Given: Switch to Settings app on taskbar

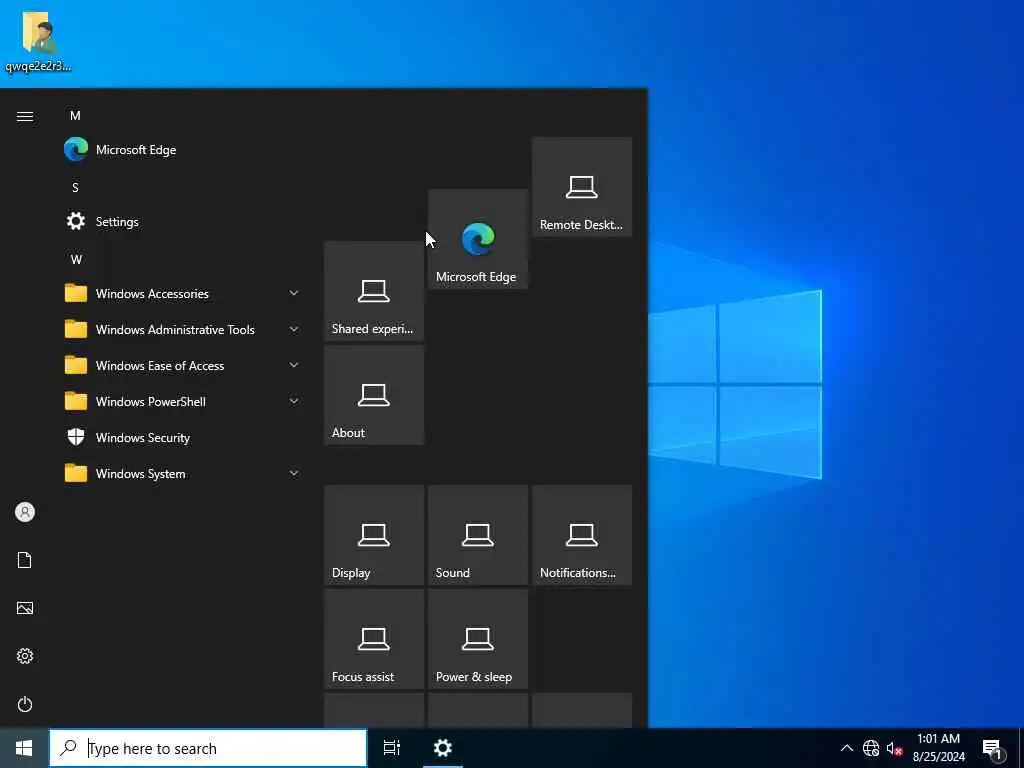Looking at the screenshot, I should pyautogui.click(x=443, y=748).
